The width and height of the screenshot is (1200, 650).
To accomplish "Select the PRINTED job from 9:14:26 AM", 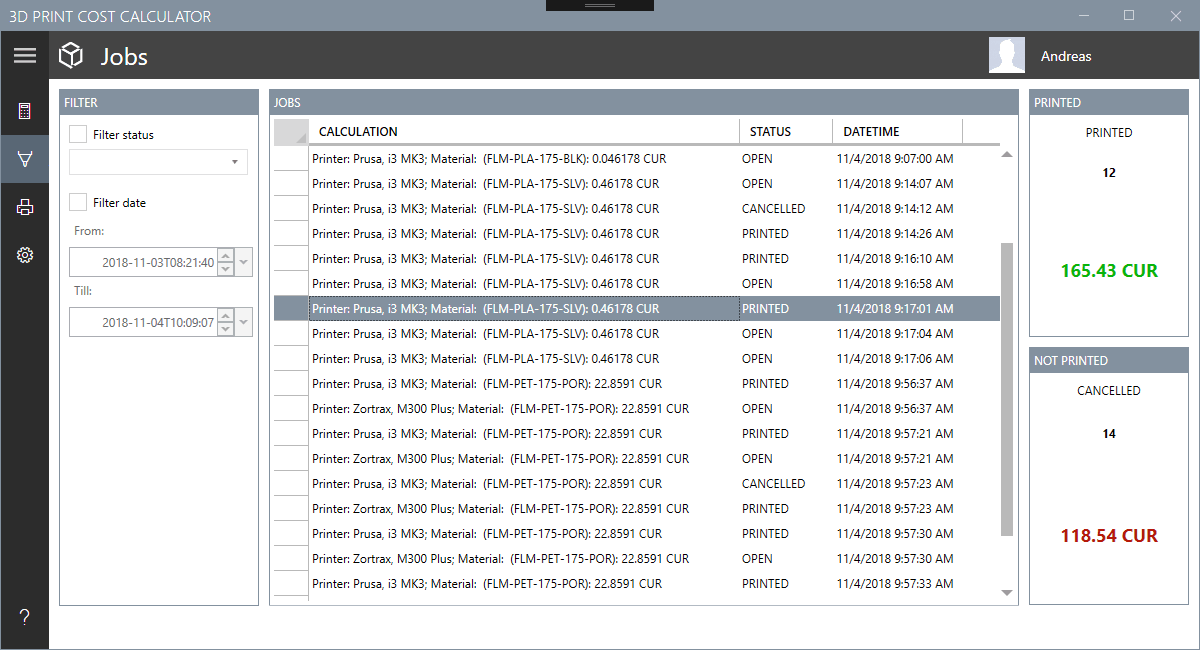I will point(637,234).
